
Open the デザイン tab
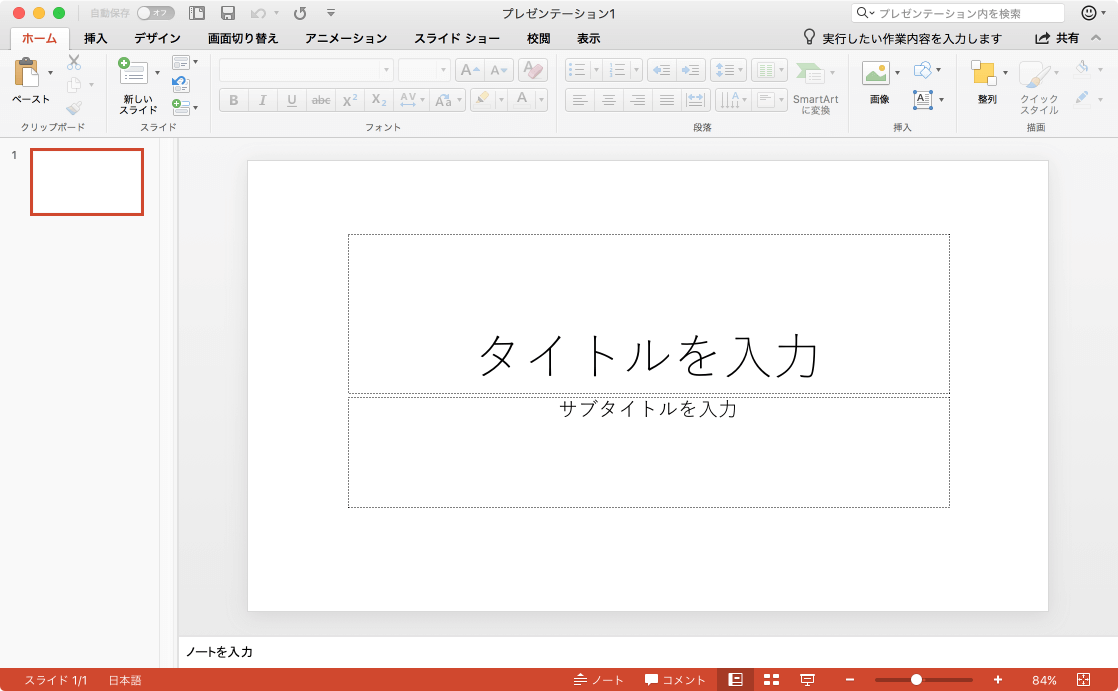pyautogui.click(x=157, y=38)
